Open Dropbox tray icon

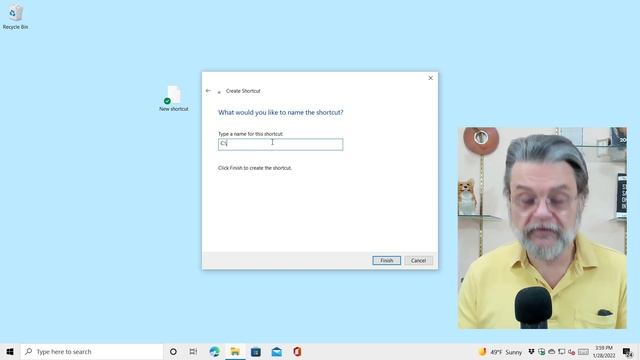(x=531, y=351)
